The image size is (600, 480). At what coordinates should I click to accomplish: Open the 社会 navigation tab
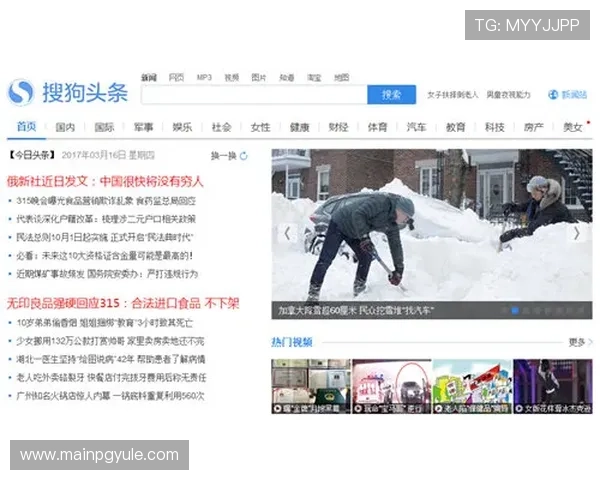click(x=221, y=127)
